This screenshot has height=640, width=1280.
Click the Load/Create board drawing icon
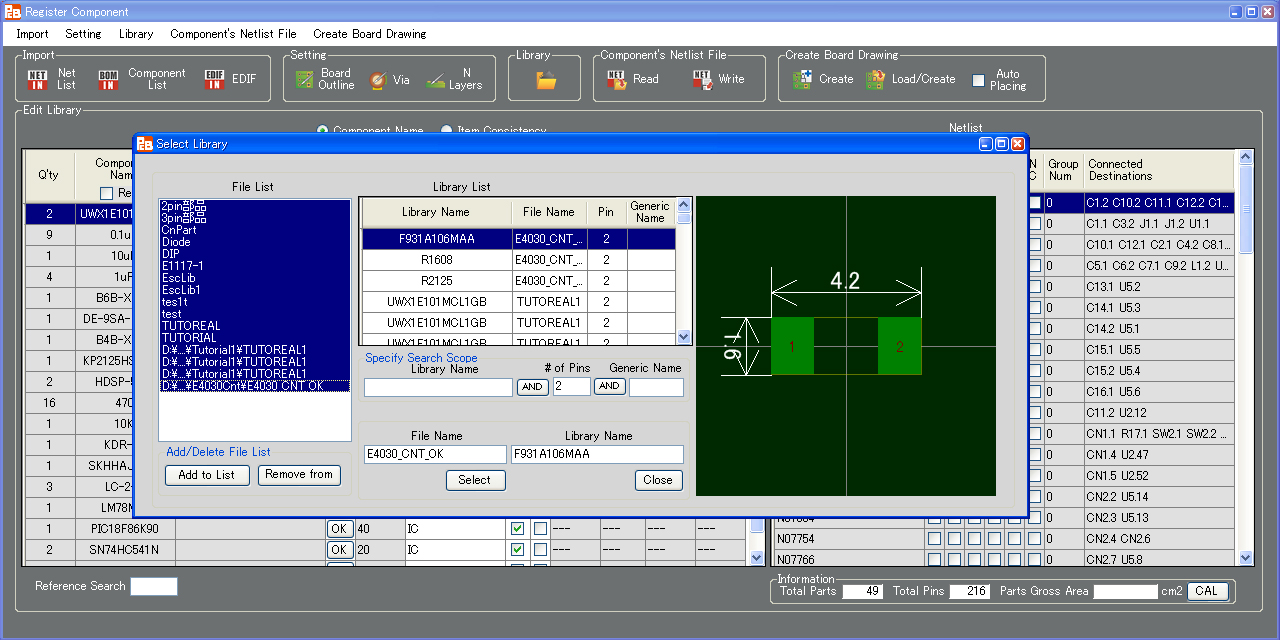click(x=876, y=80)
